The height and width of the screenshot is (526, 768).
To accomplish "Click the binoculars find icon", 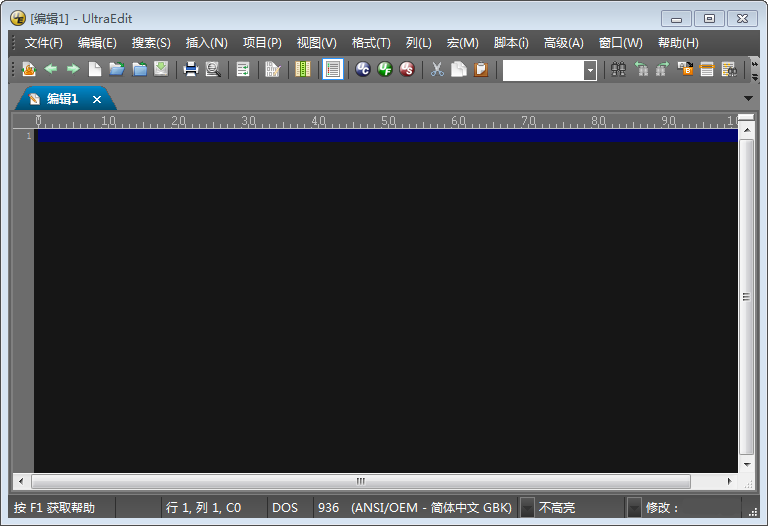I will click(619, 69).
